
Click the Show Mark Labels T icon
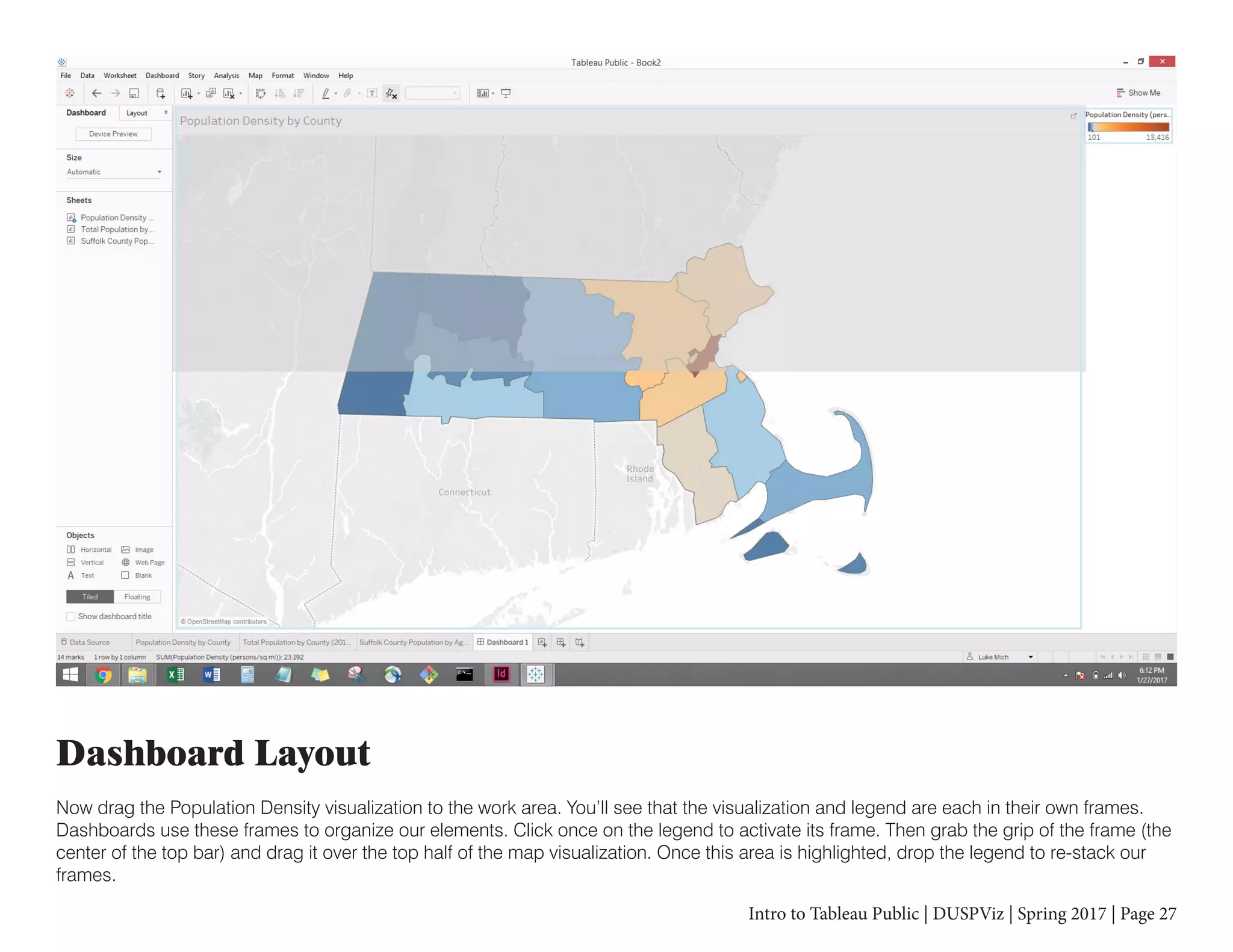pos(372,93)
